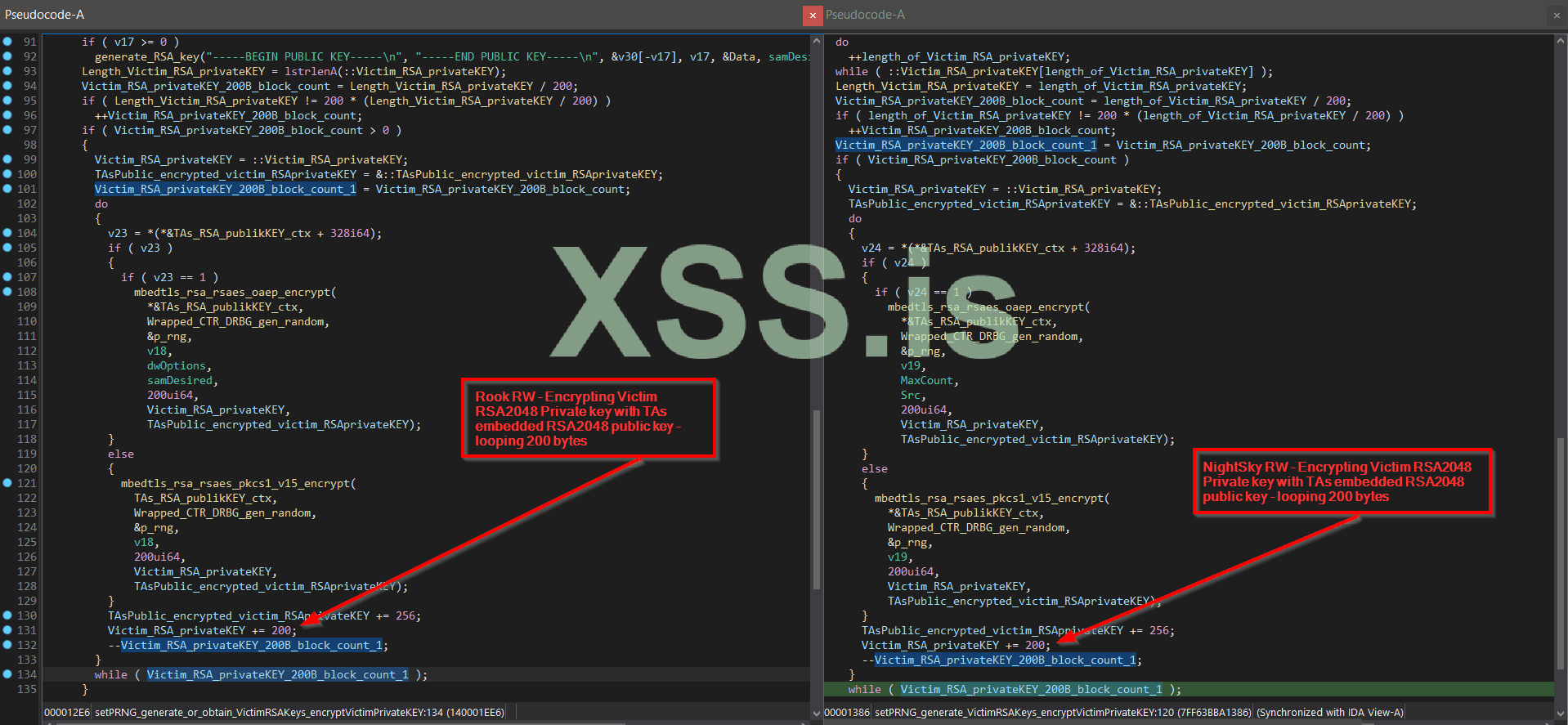This screenshot has width=1568, height=725.
Task: Click while keyword on line 134
Action: coord(110,674)
